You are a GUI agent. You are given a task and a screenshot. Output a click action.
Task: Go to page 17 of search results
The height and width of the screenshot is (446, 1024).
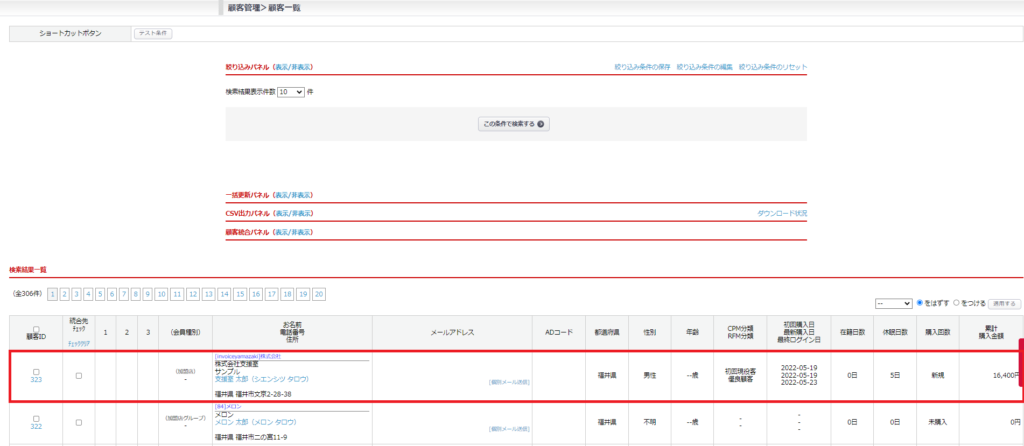(x=272, y=295)
